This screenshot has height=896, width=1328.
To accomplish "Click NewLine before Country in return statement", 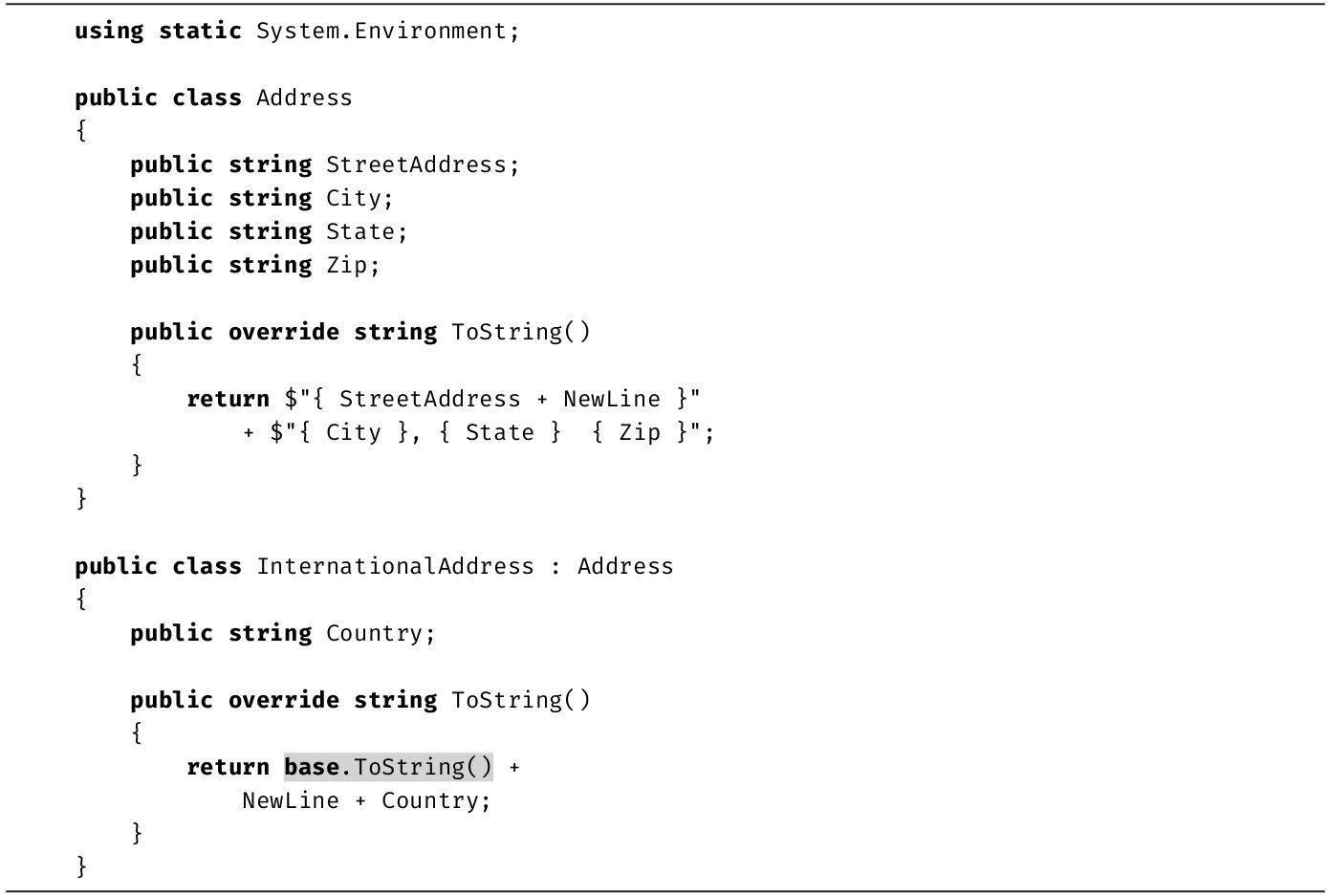I will coord(291,800).
